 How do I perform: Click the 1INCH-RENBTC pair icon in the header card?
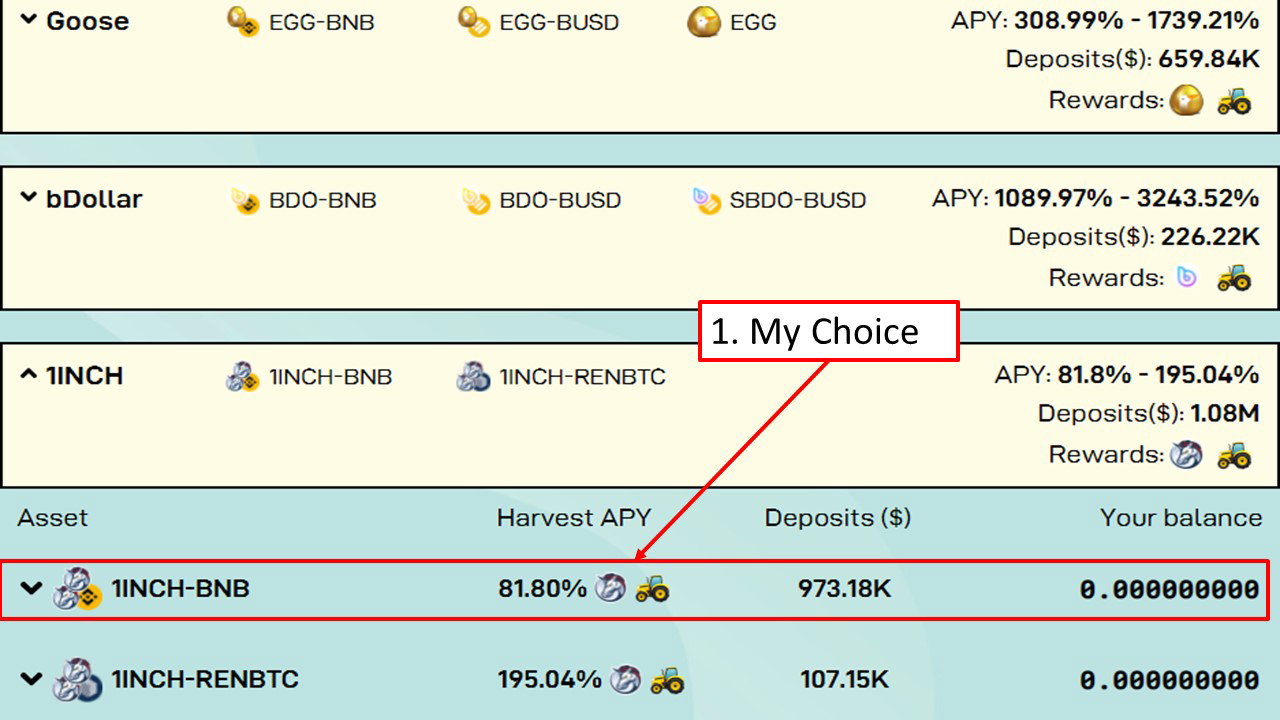(x=474, y=377)
